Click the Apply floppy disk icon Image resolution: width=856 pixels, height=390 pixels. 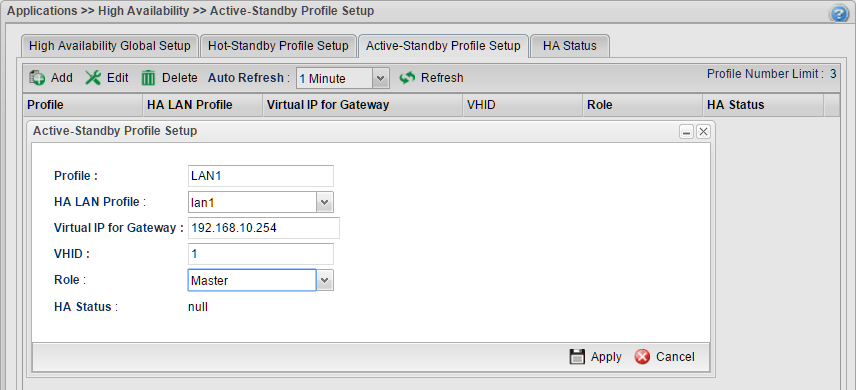click(577, 357)
